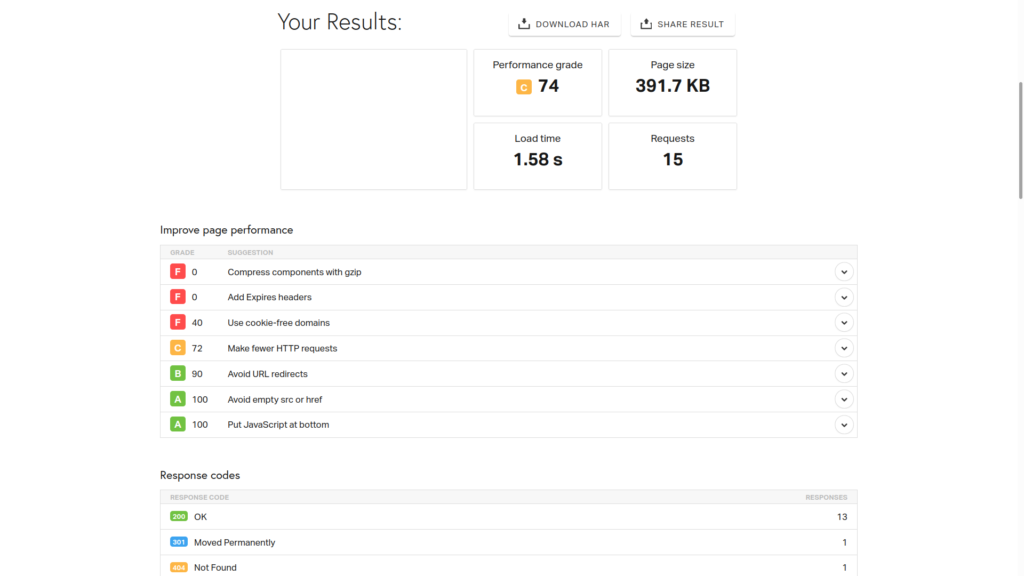Expand Avoid empty src or href
1024x576 pixels.
coord(844,399)
